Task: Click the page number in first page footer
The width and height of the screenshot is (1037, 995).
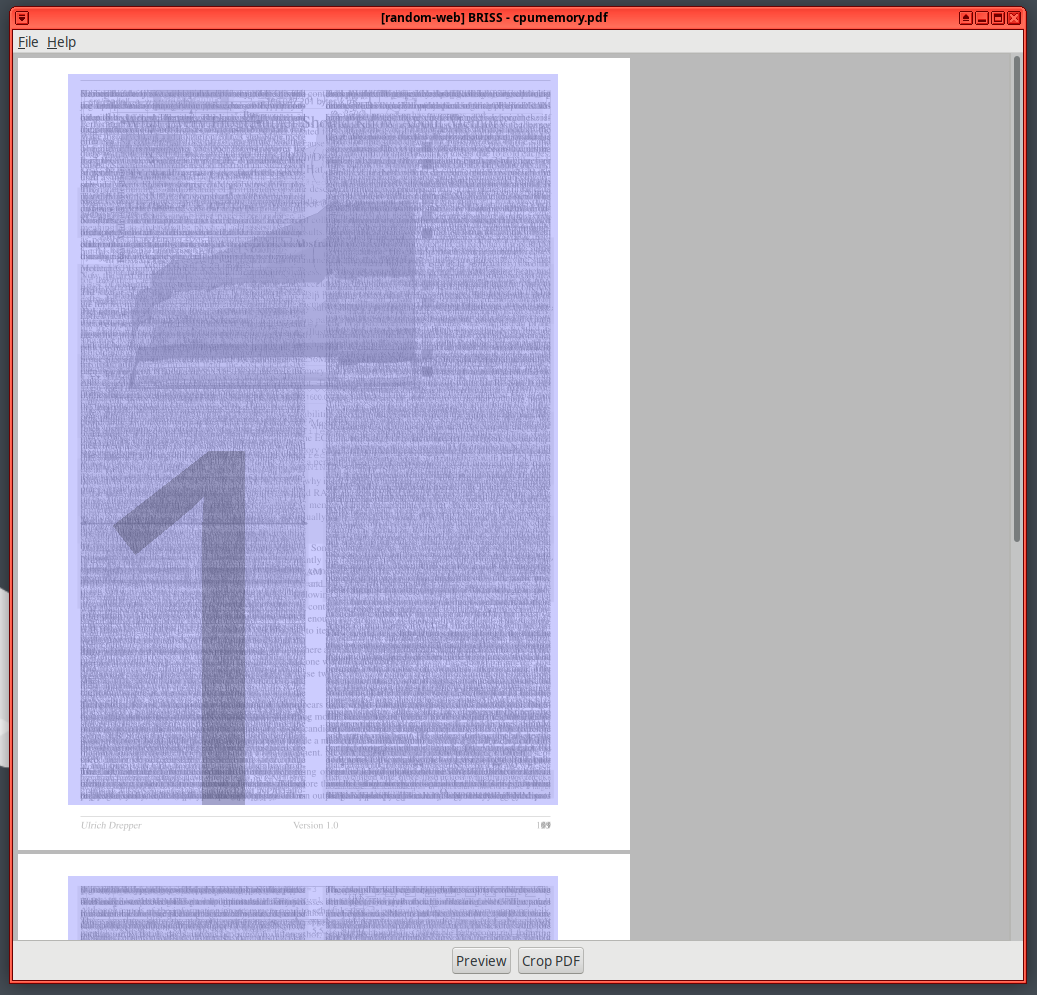Action: 544,825
